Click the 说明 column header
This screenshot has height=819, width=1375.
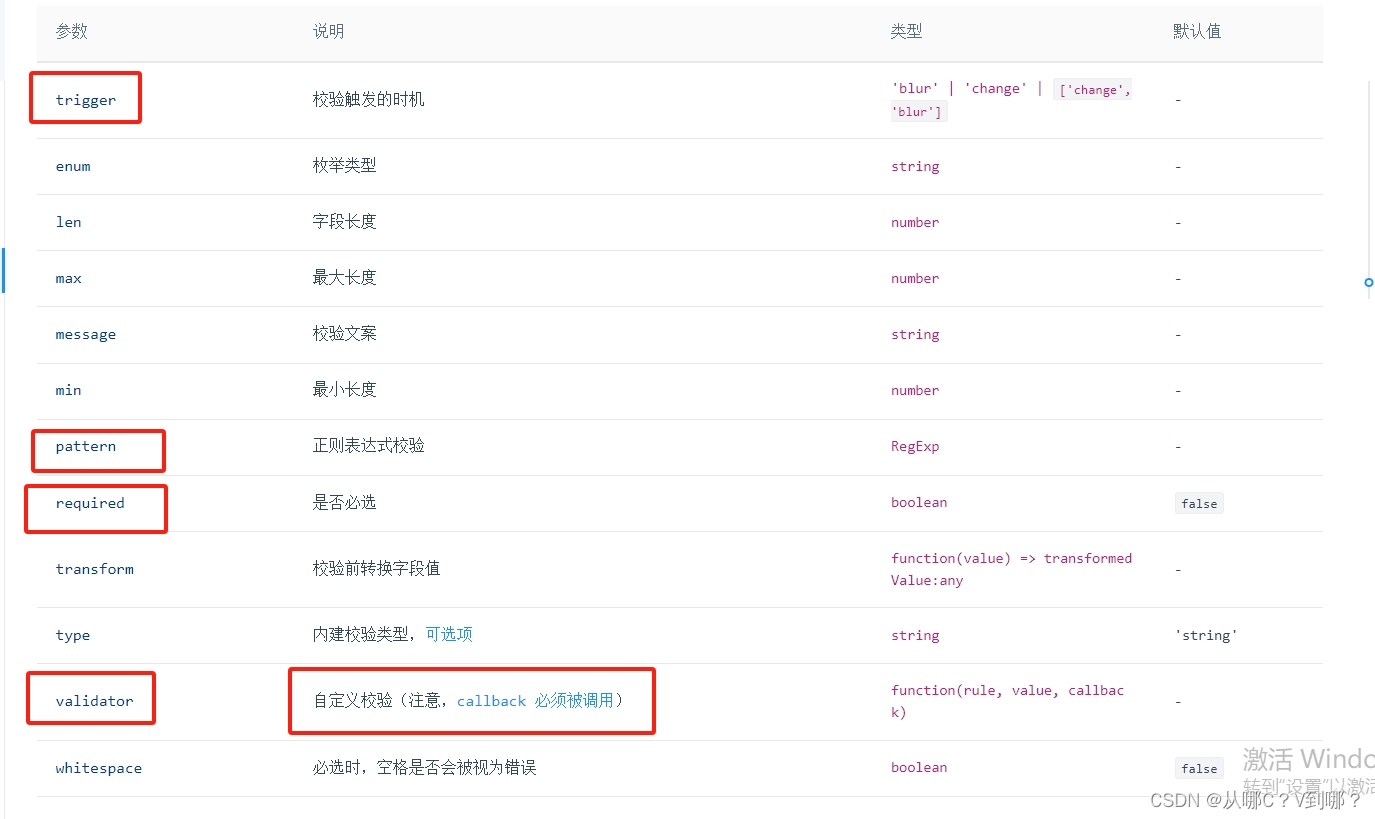328,31
